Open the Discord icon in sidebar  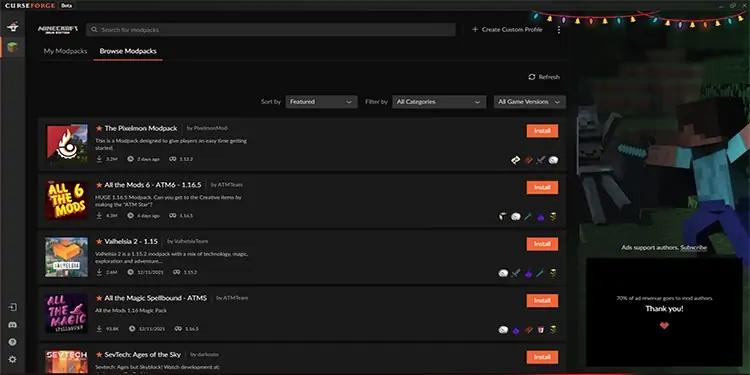point(13,325)
